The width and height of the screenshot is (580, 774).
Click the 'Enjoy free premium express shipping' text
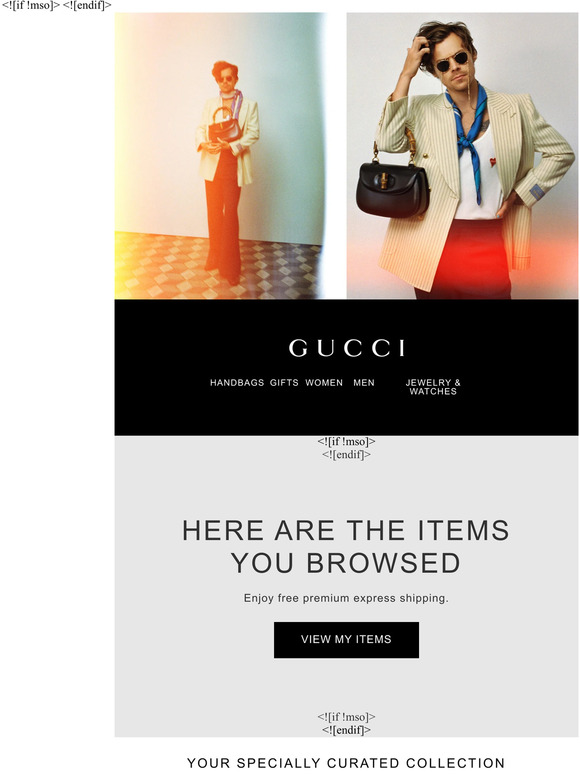(346, 598)
